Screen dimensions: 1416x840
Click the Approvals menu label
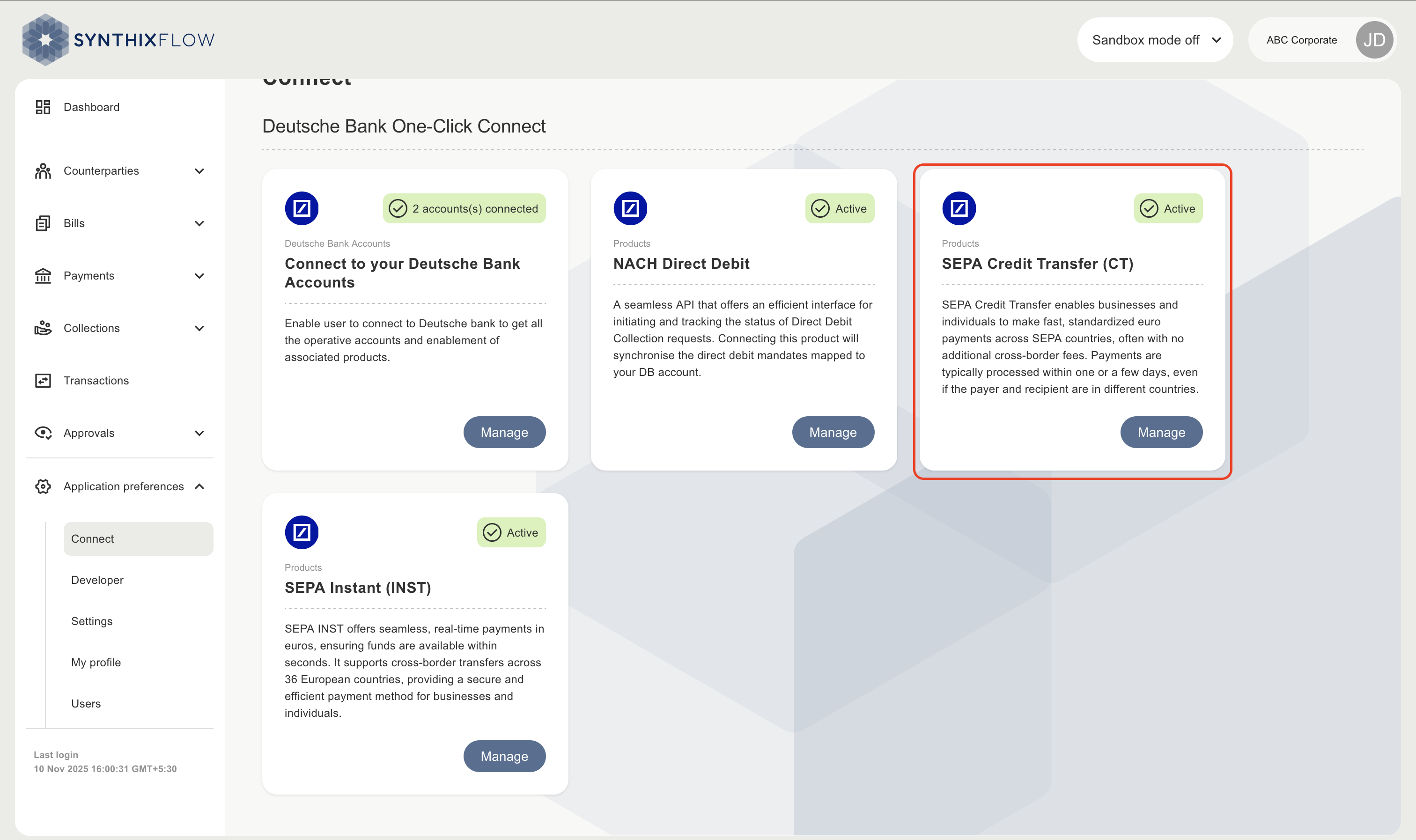point(89,433)
